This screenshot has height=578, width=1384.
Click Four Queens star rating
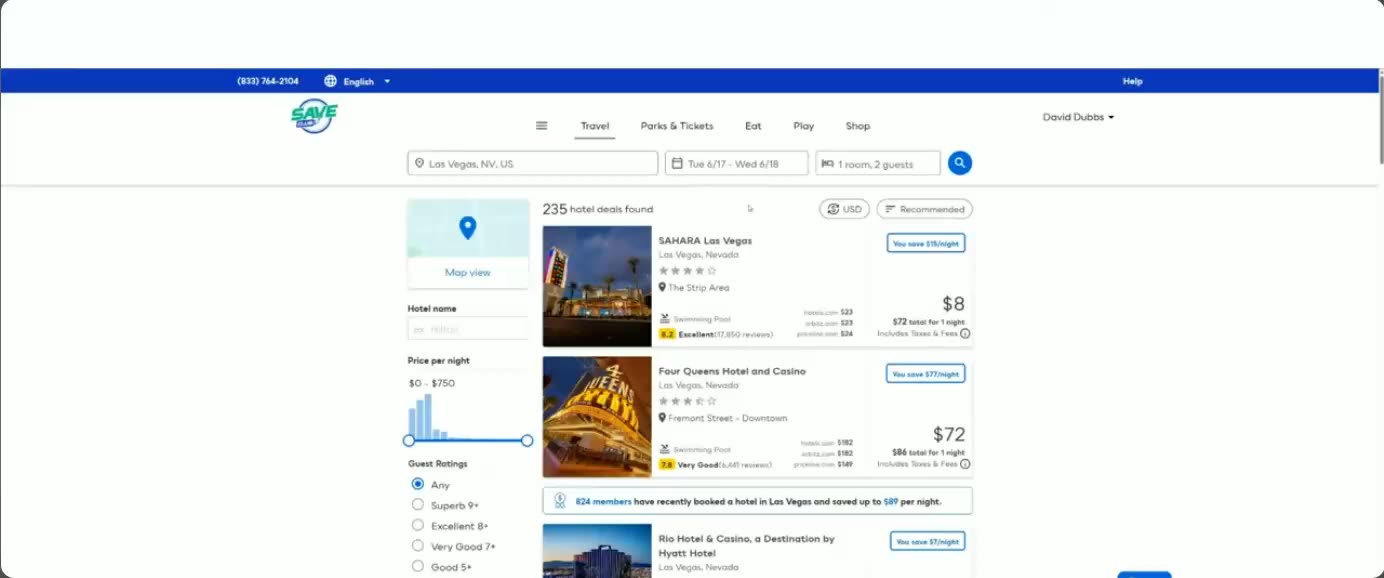pos(687,401)
